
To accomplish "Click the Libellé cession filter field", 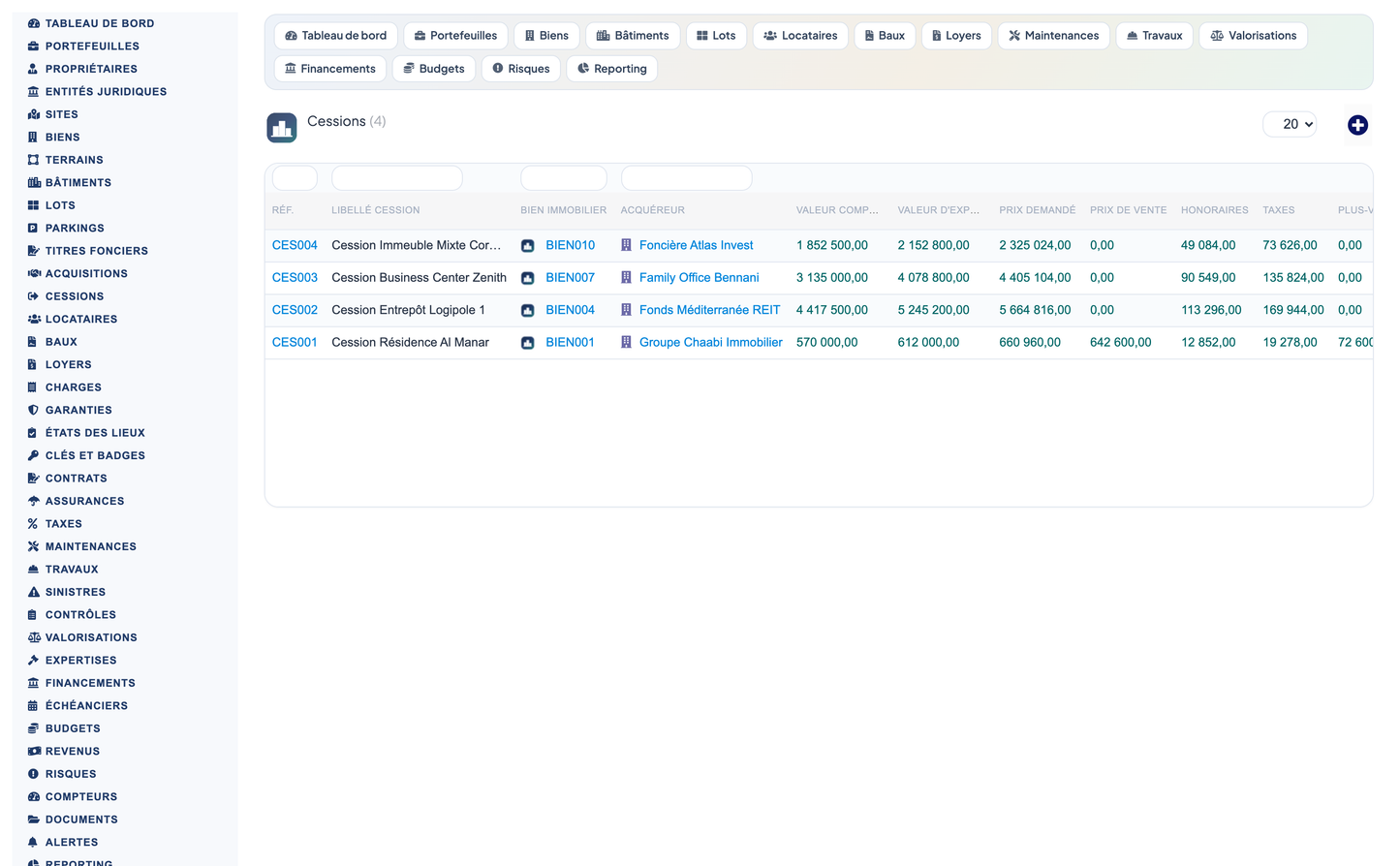I will [x=397, y=178].
